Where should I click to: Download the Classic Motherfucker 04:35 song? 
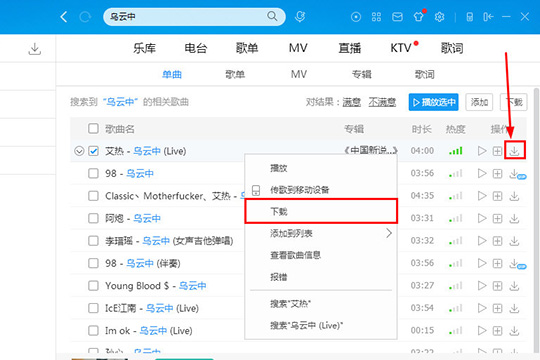point(514,196)
